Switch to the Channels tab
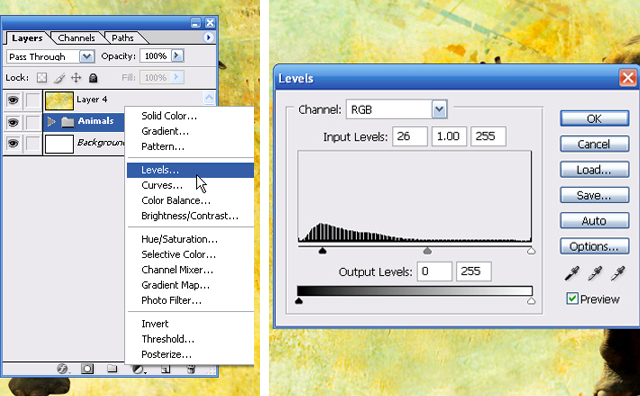 [x=76, y=38]
